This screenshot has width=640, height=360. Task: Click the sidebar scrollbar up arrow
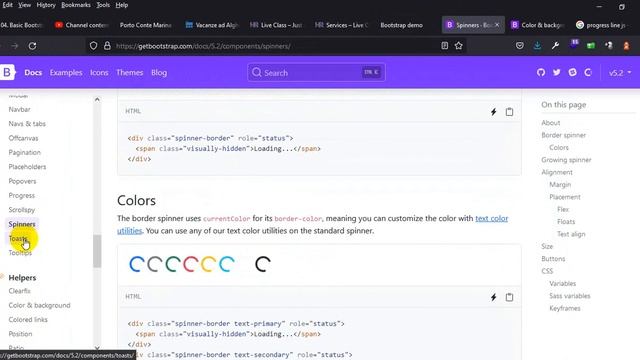coord(97,100)
